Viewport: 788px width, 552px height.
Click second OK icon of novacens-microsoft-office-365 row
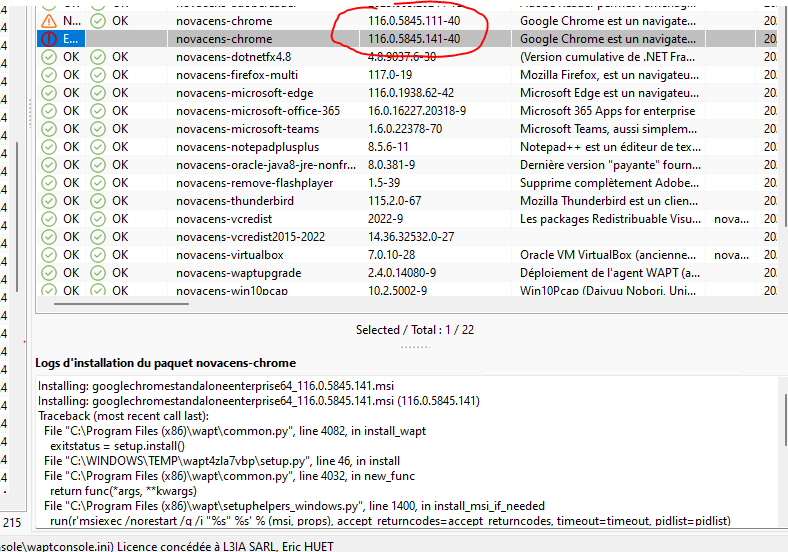(98, 111)
